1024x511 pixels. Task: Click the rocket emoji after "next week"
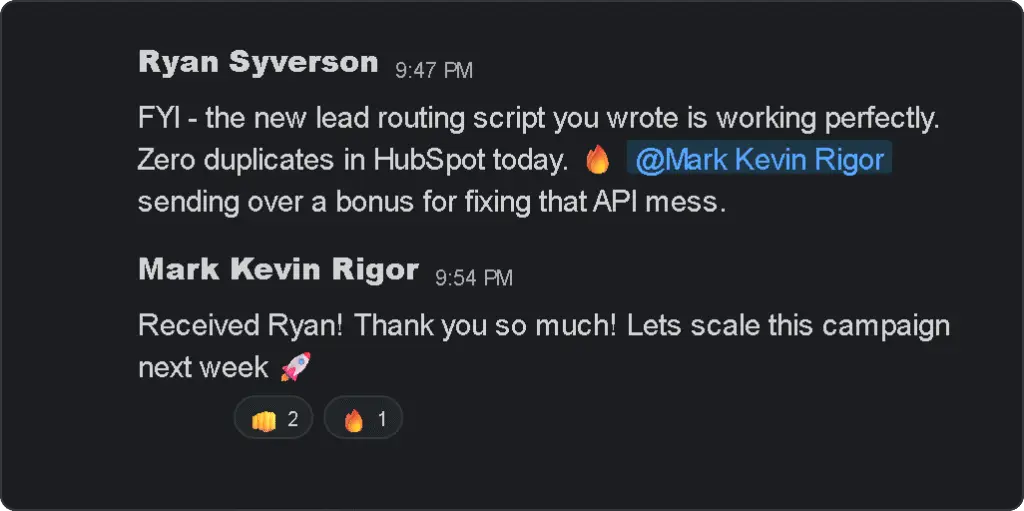pos(294,366)
